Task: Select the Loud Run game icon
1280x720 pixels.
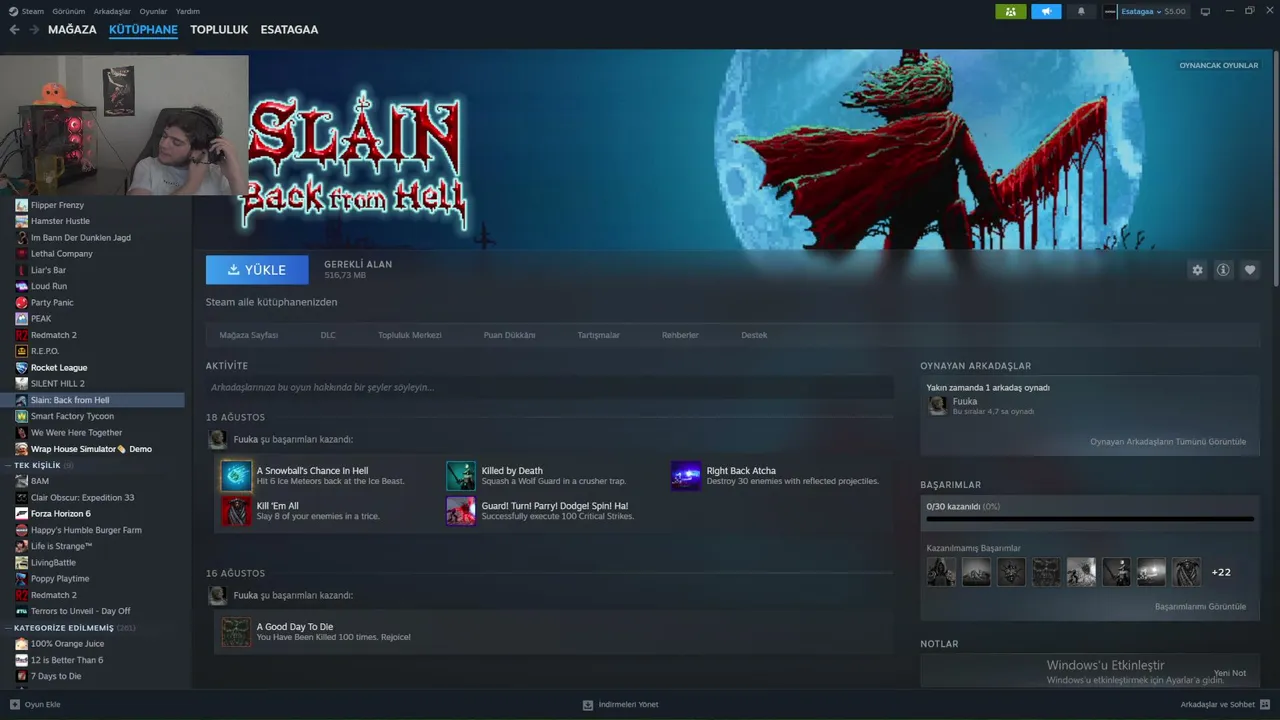Action: click(x=22, y=286)
